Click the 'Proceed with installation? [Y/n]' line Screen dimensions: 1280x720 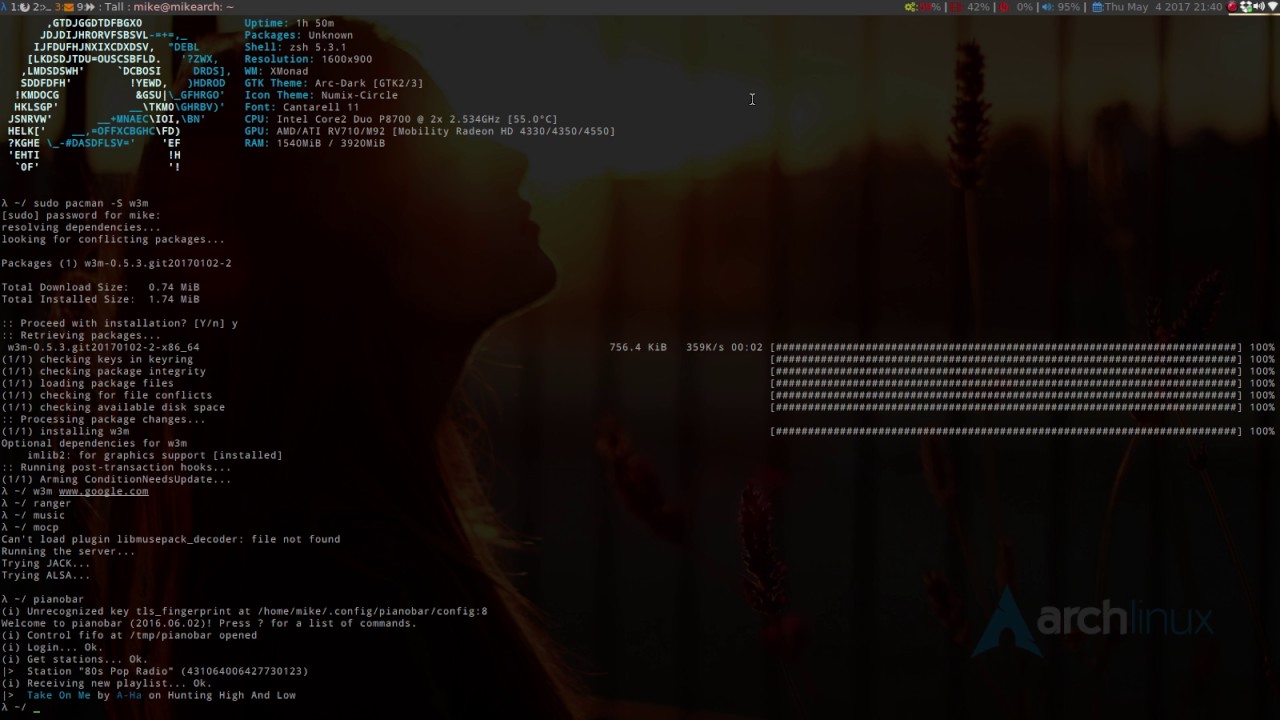[119, 323]
